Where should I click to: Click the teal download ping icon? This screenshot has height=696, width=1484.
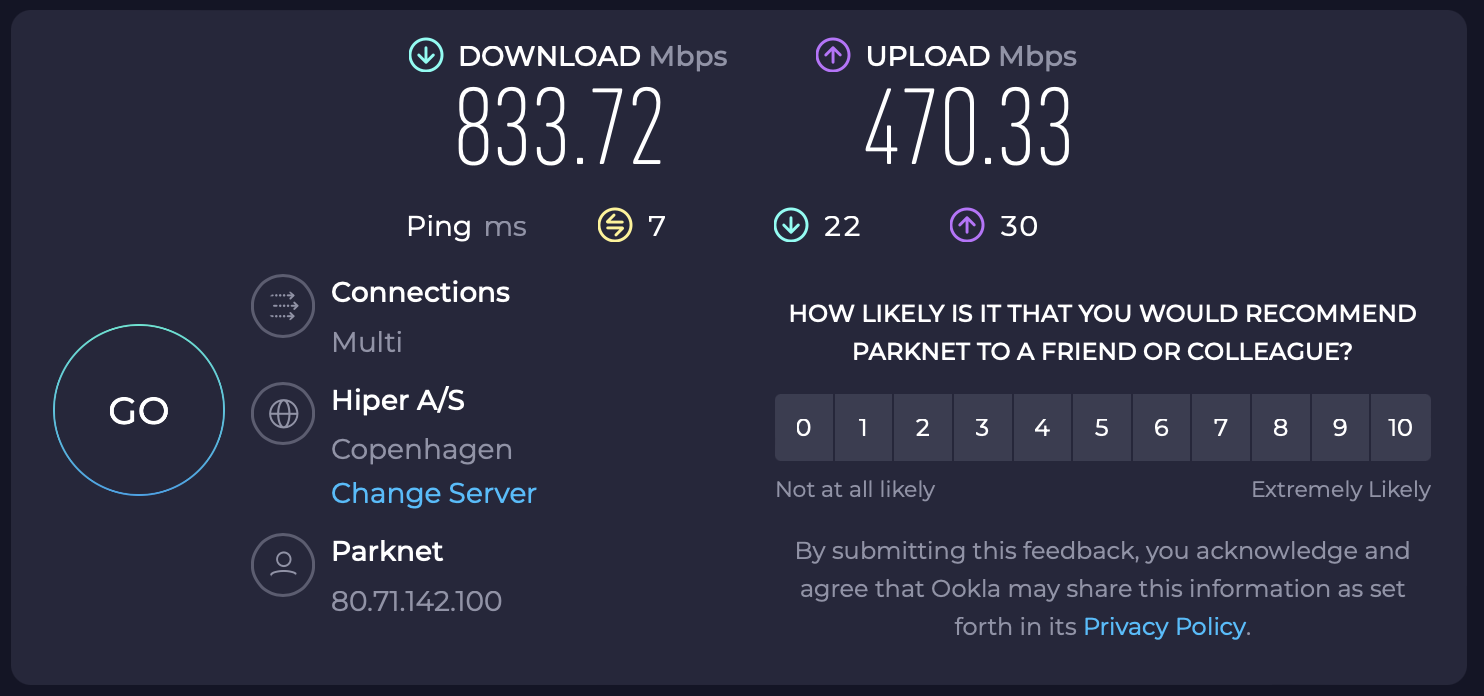coord(791,226)
